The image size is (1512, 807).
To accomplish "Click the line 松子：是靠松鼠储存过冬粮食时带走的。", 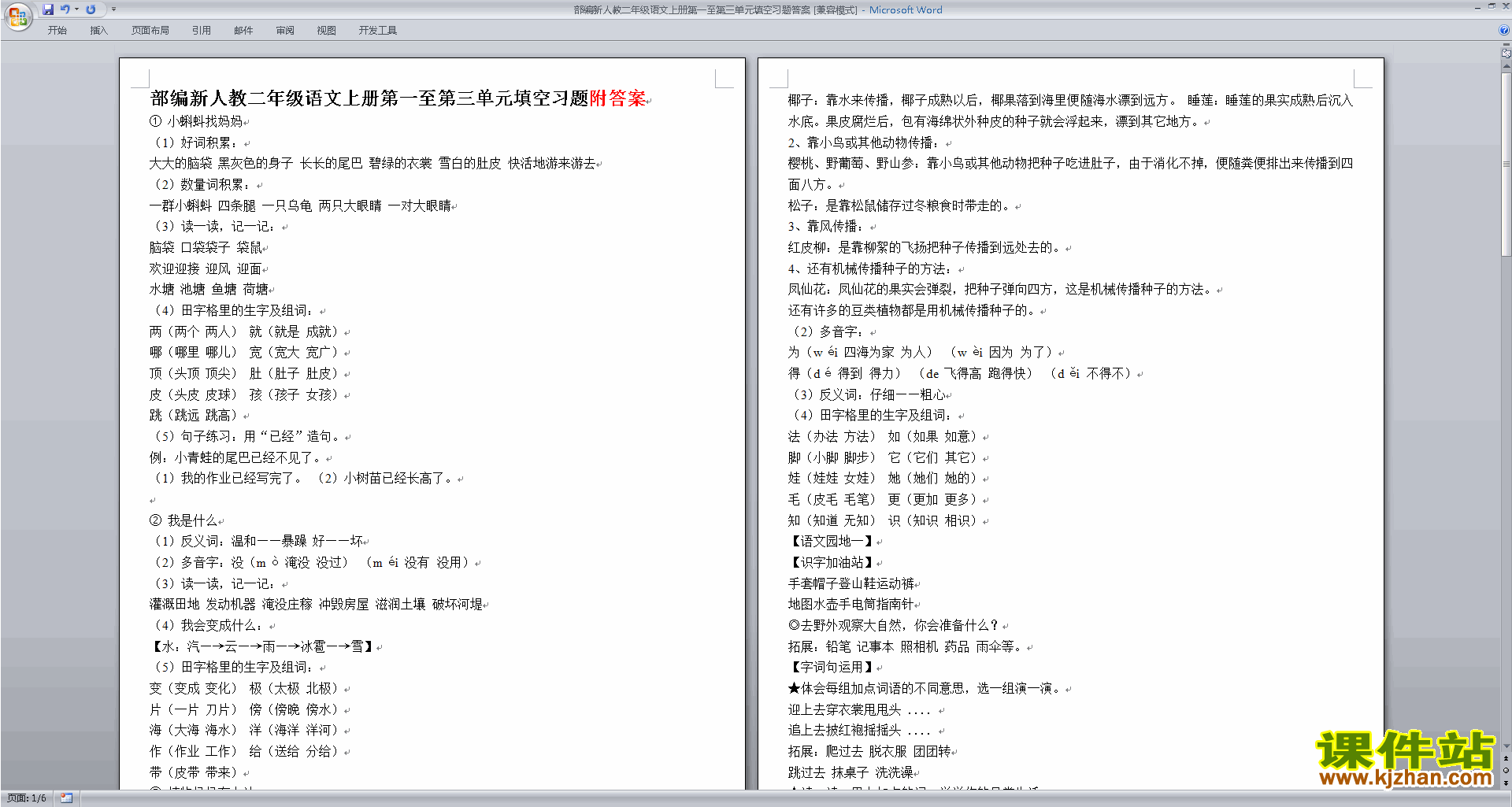I will [901, 205].
